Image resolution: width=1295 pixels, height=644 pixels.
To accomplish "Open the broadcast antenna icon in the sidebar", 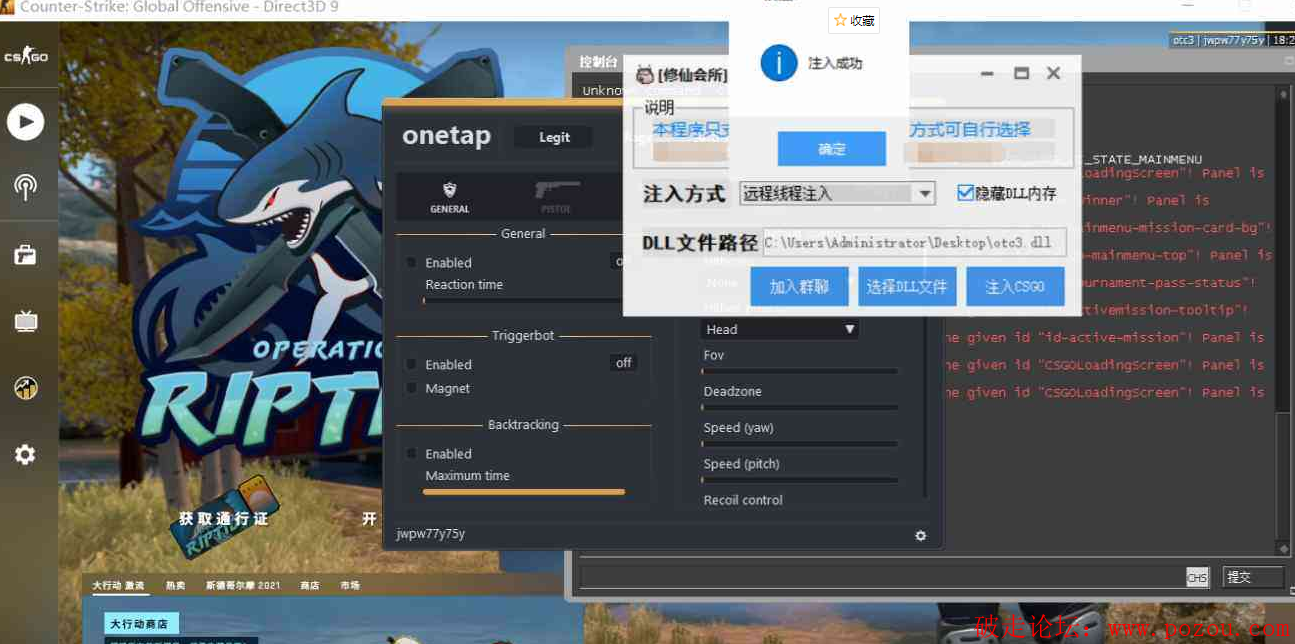I will [26, 186].
